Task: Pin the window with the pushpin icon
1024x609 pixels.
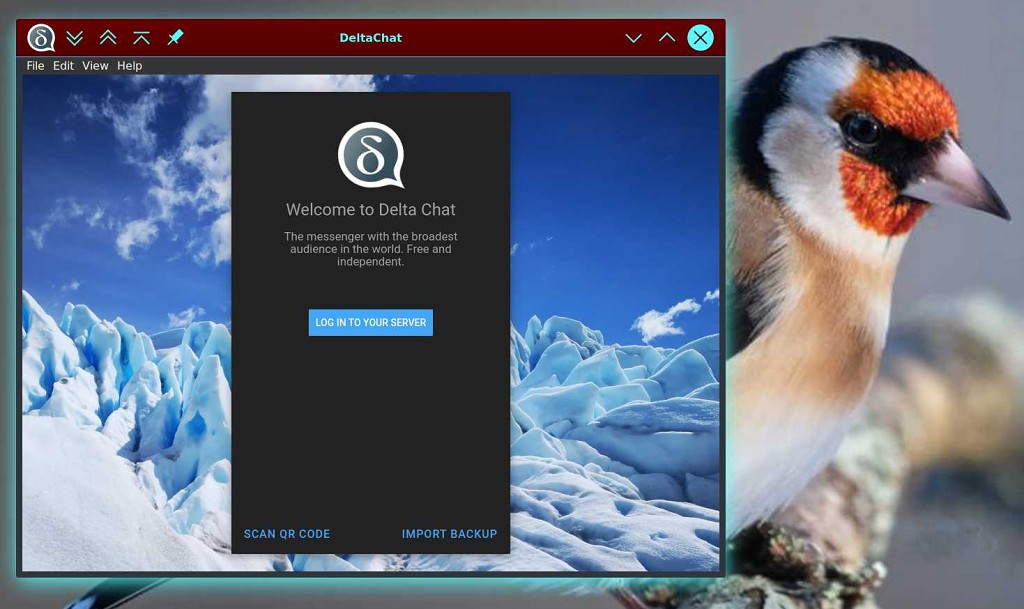Action: click(175, 37)
